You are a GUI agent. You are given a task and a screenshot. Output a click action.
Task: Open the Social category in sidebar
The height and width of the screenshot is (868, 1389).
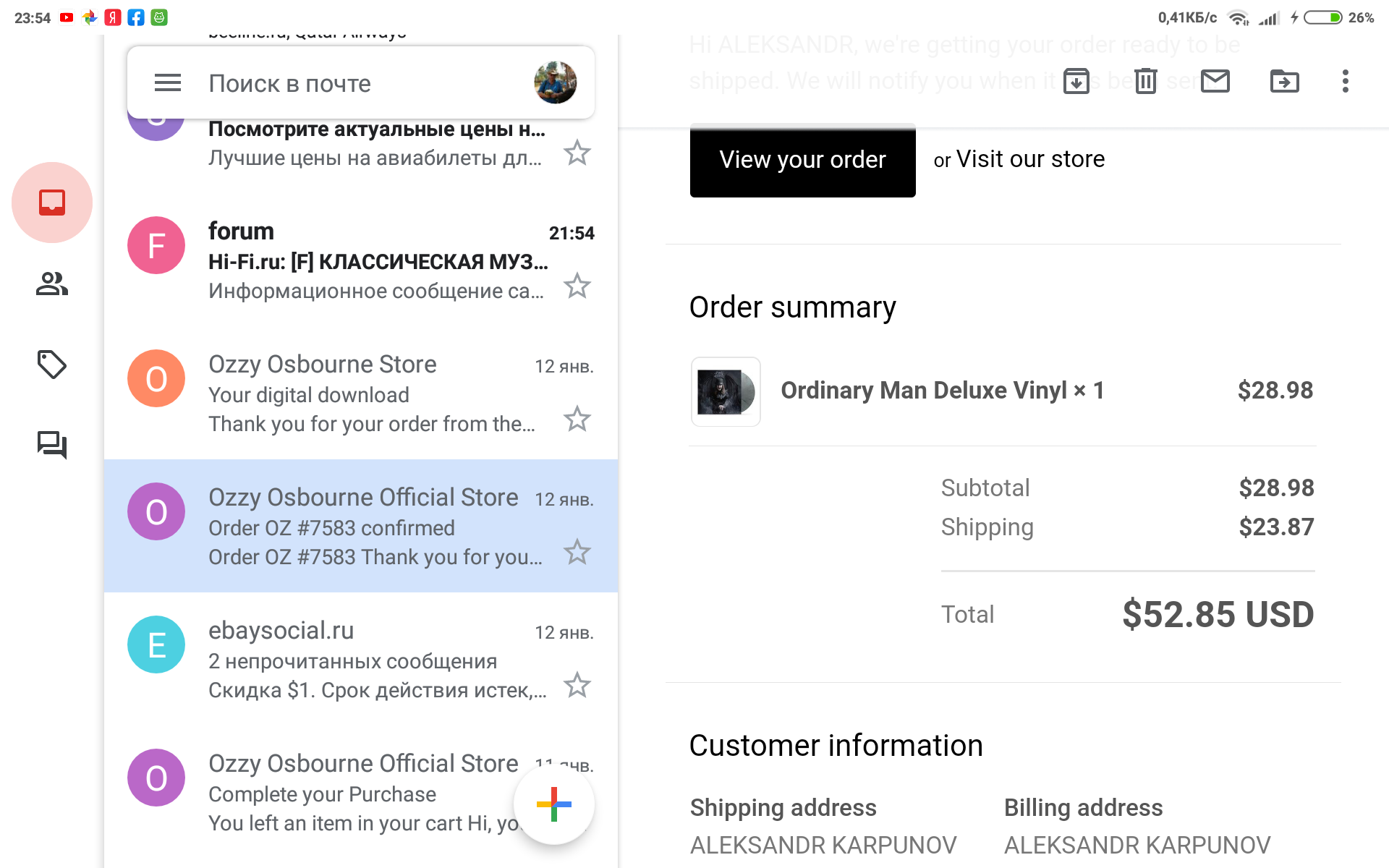click(x=52, y=284)
